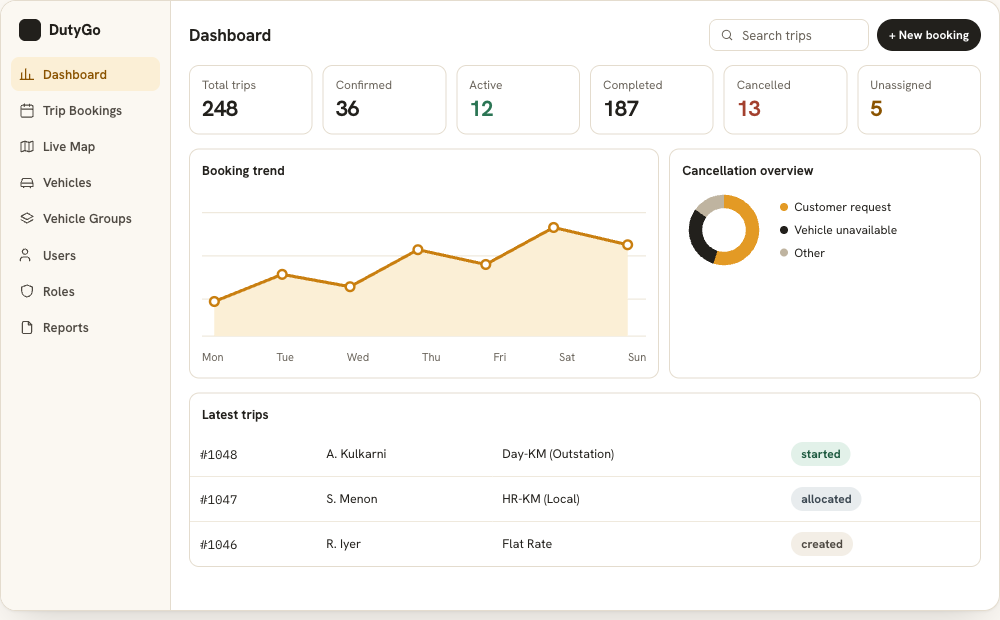Click the Saturday peak data point
Image resolution: width=1000 pixels, height=620 pixels.
pos(554,228)
